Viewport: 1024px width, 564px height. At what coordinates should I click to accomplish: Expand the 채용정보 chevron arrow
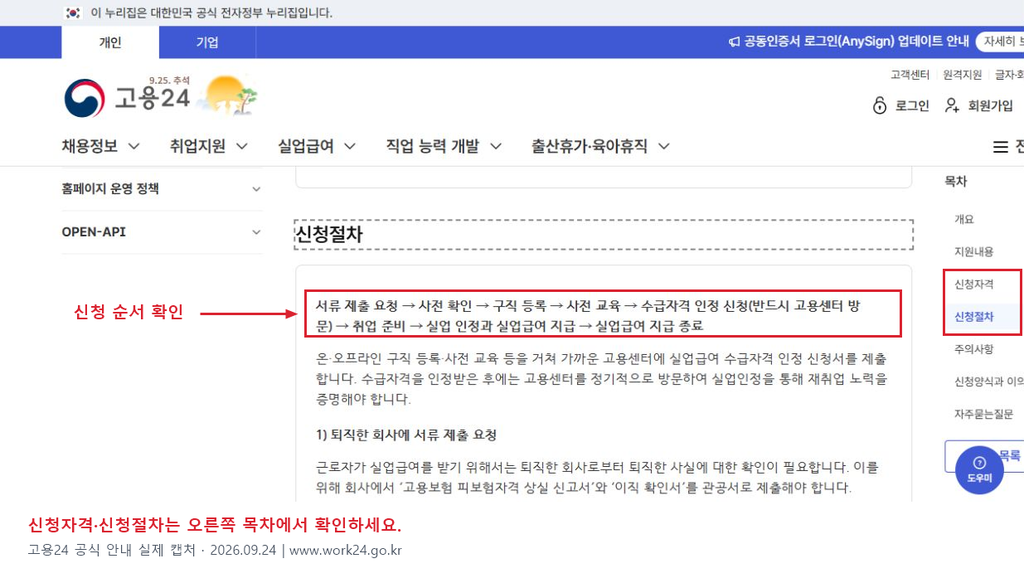[x=134, y=146]
